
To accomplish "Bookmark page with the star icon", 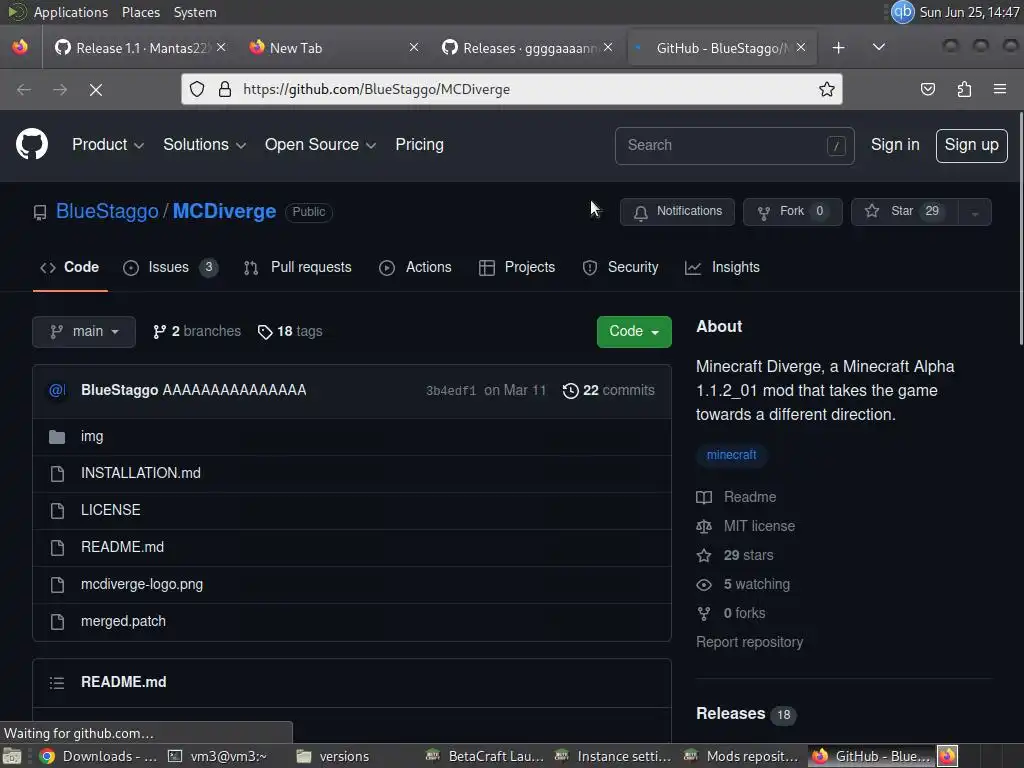I will (x=826, y=89).
